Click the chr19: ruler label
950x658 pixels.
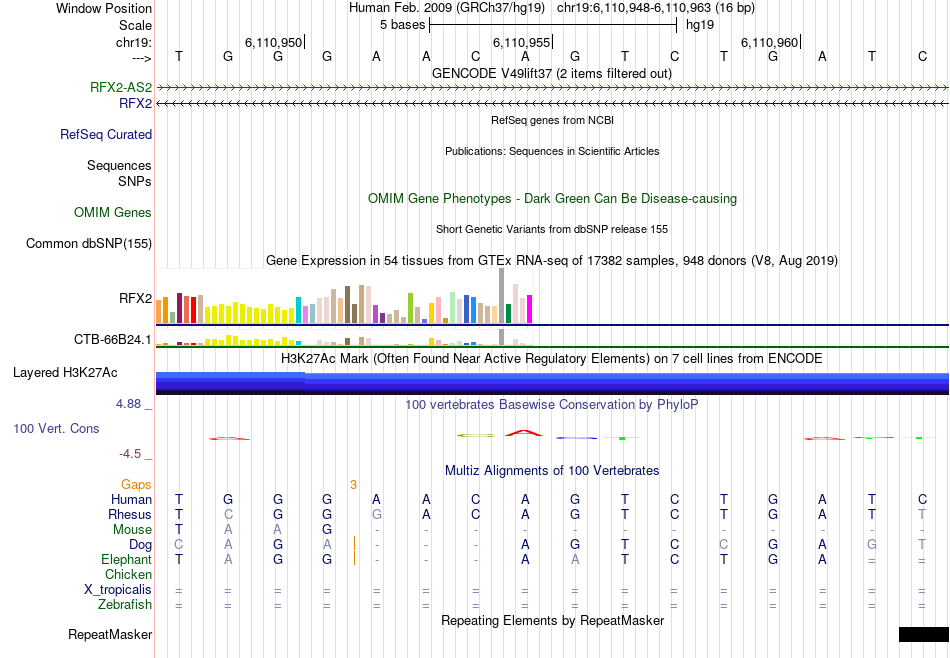coord(134,42)
